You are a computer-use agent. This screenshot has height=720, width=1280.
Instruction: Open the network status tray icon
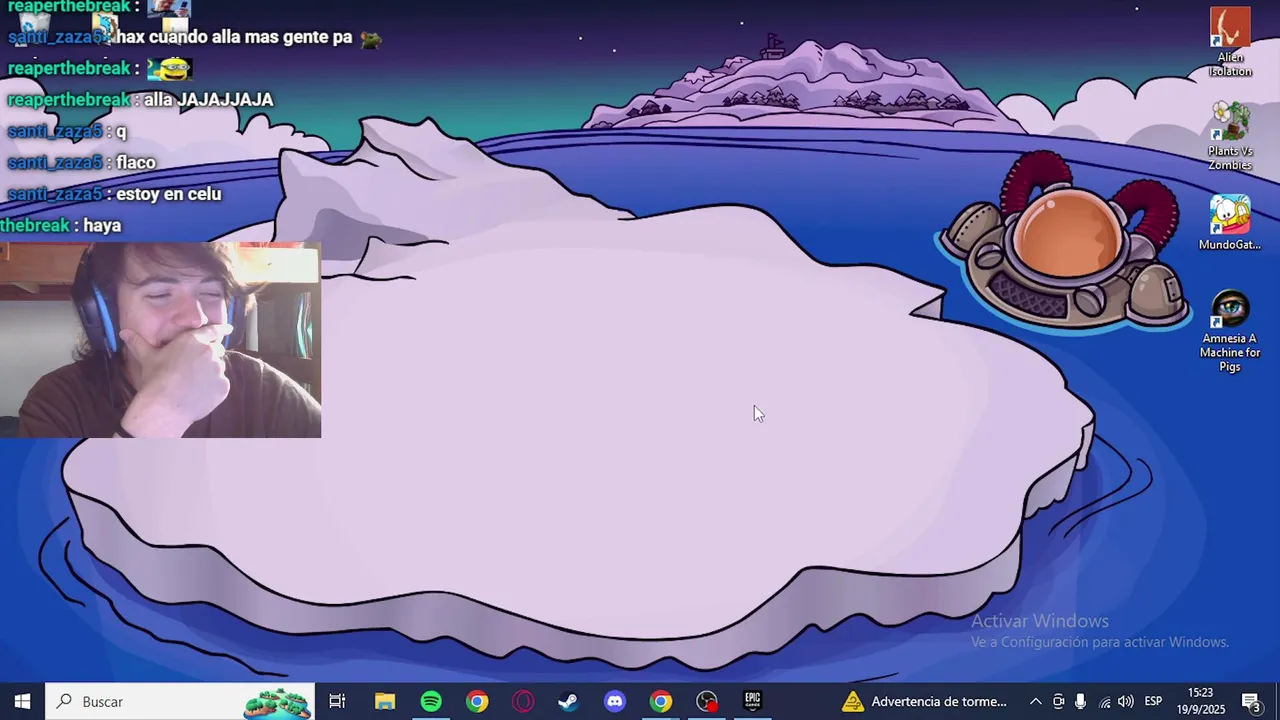click(1104, 701)
